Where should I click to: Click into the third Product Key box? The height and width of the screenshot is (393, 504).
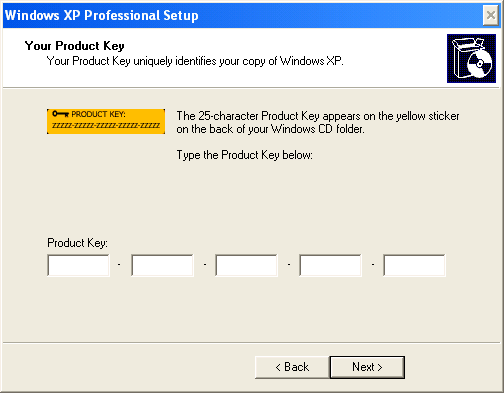(x=246, y=265)
